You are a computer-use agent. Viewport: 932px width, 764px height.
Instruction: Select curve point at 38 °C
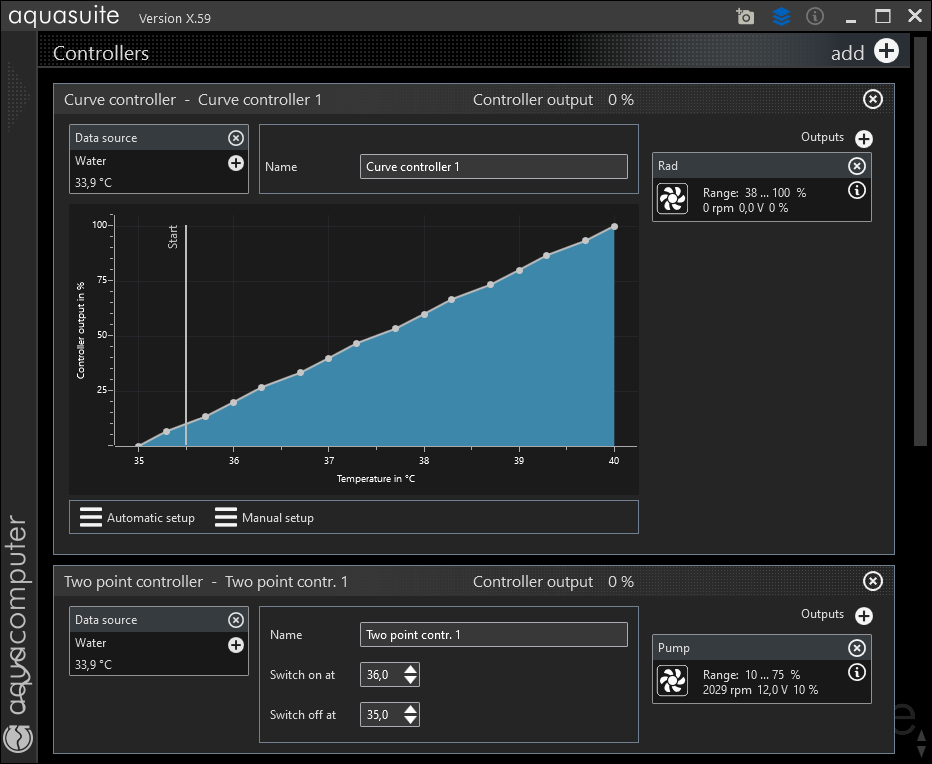(424, 315)
